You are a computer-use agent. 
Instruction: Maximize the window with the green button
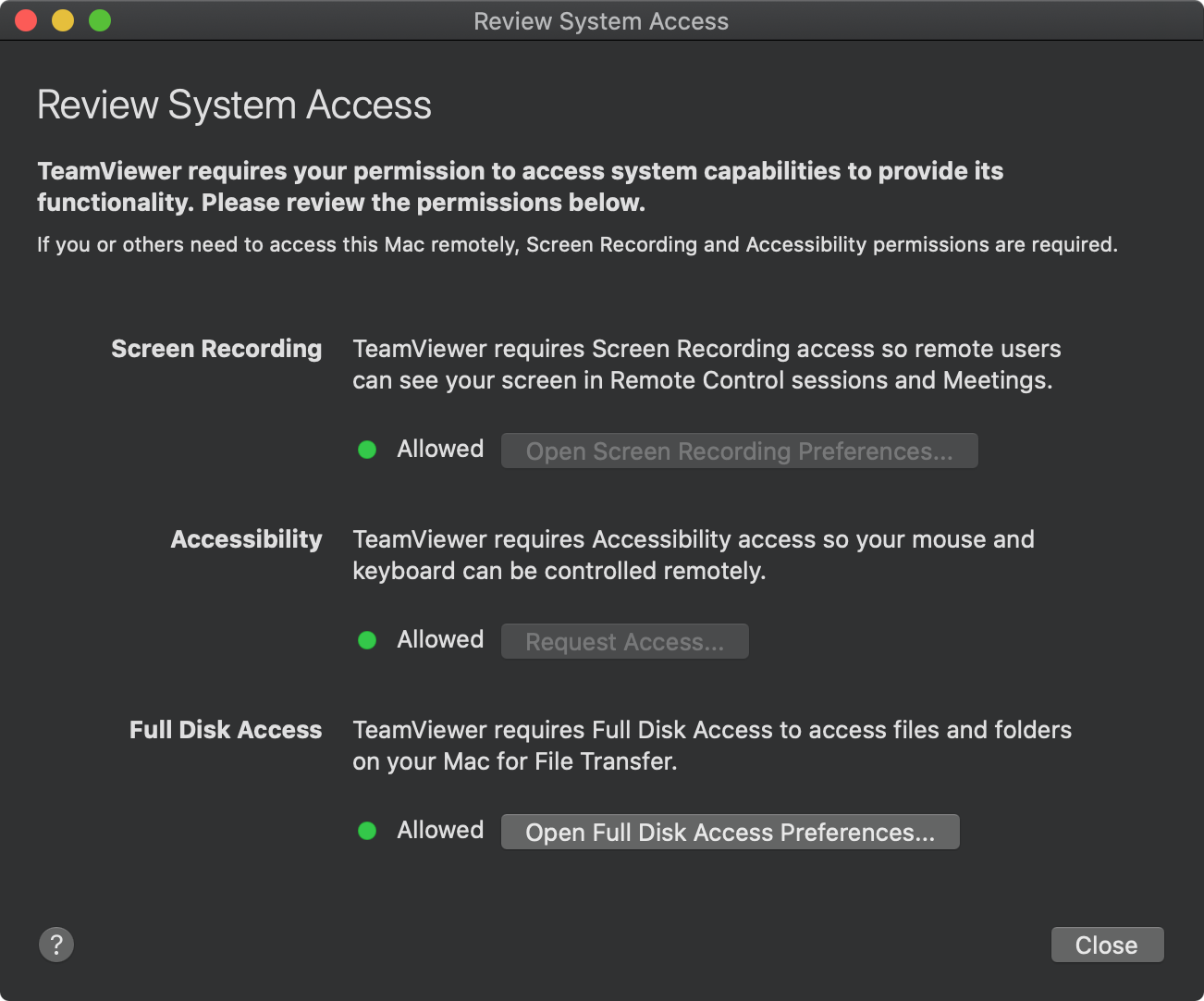[100, 20]
